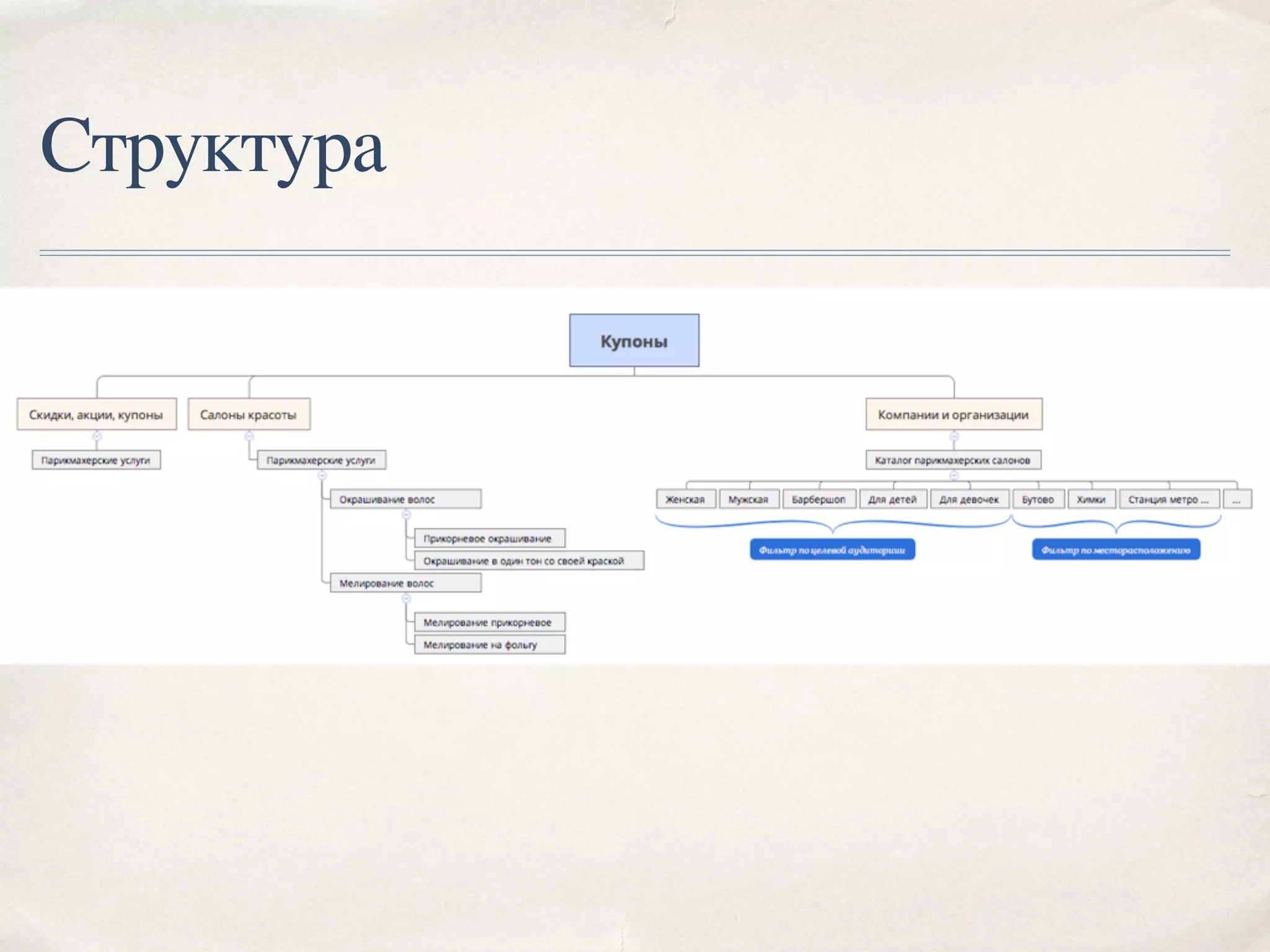The height and width of the screenshot is (952, 1270).
Task: Select the Мелирование волос node
Action: pos(406,583)
